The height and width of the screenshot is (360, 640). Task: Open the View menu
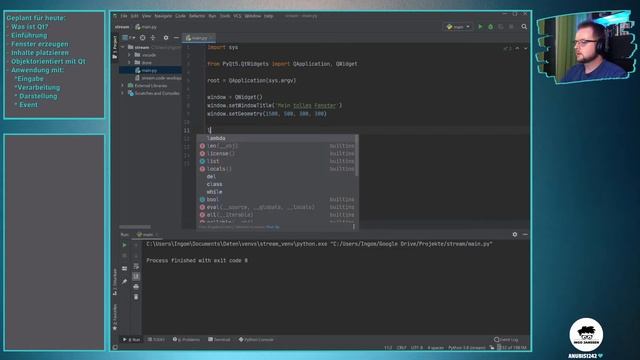pos(146,16)
